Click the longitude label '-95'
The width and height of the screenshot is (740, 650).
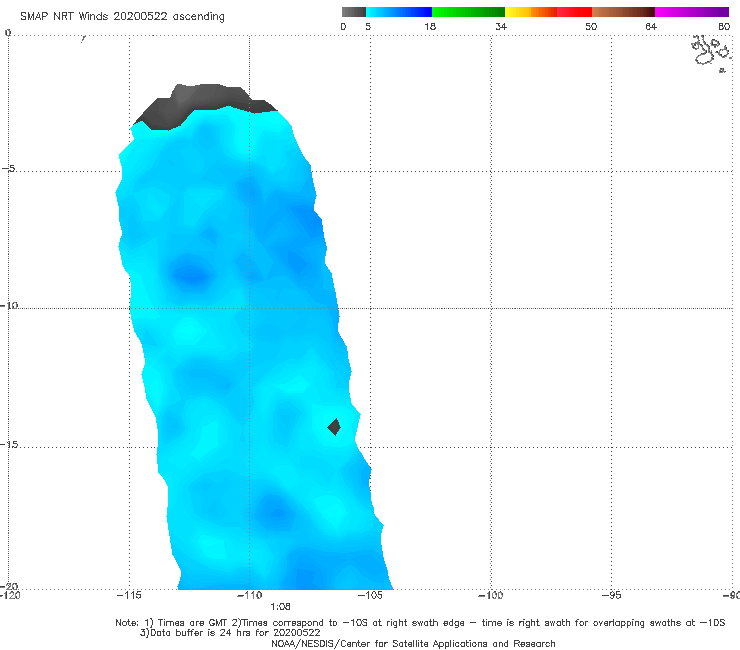click(612, 595)
